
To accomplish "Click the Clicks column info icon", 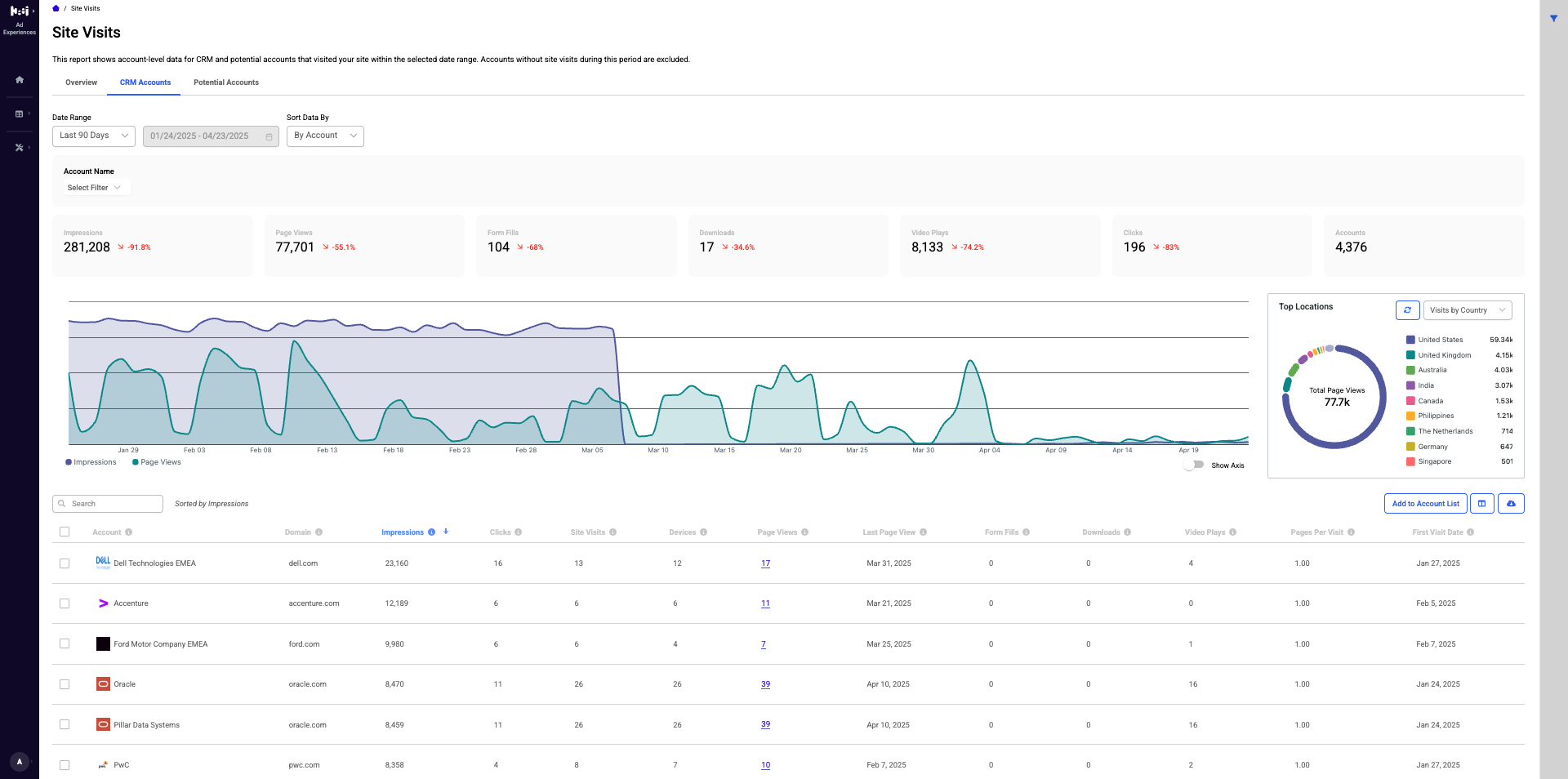I will coord(518,532).
